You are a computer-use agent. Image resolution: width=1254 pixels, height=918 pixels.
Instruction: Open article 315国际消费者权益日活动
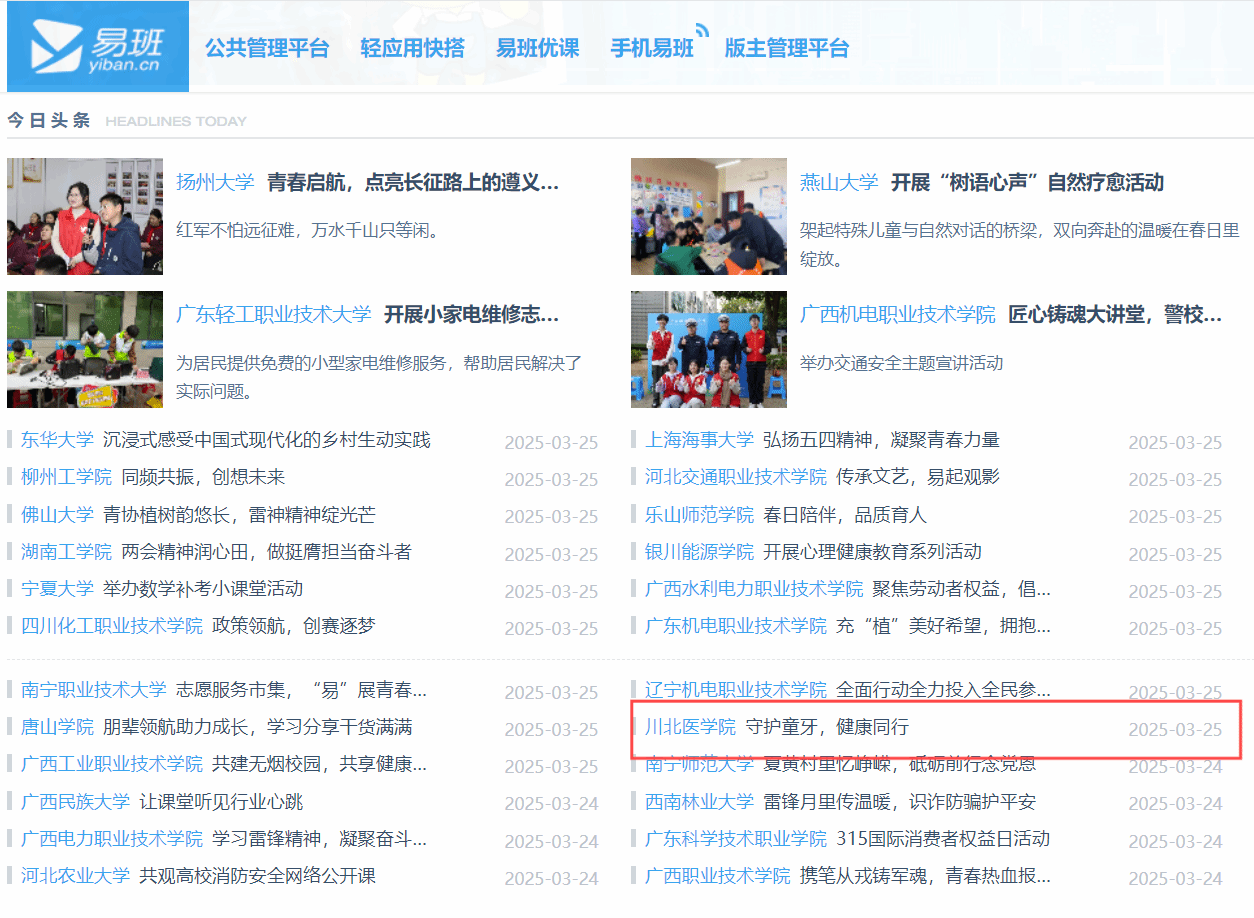tap(943, 839)
